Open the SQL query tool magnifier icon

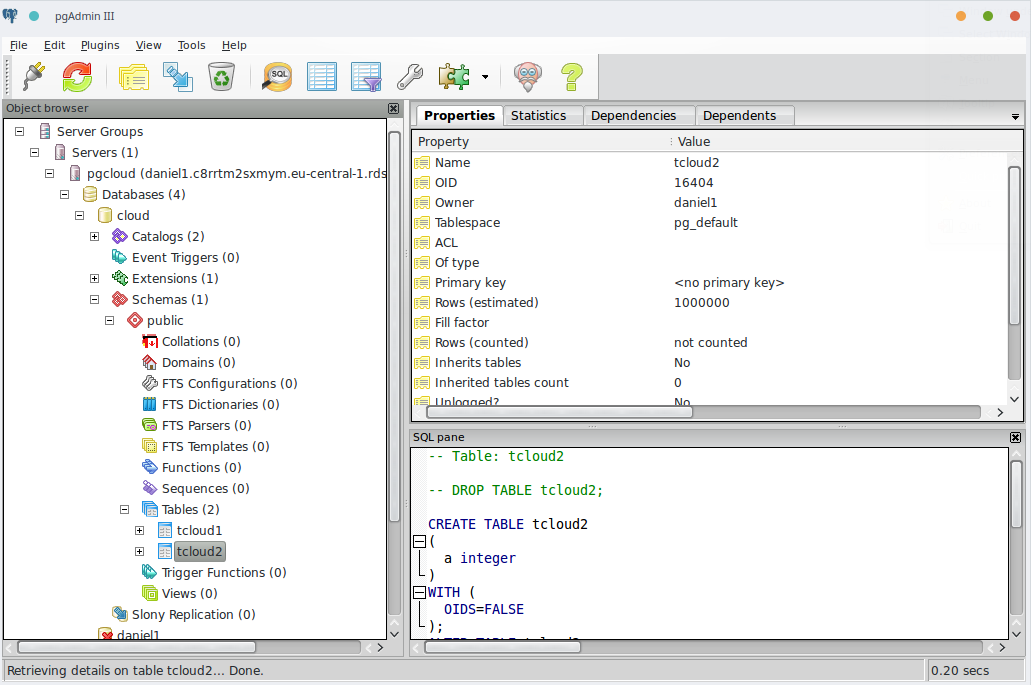point(277,76)
